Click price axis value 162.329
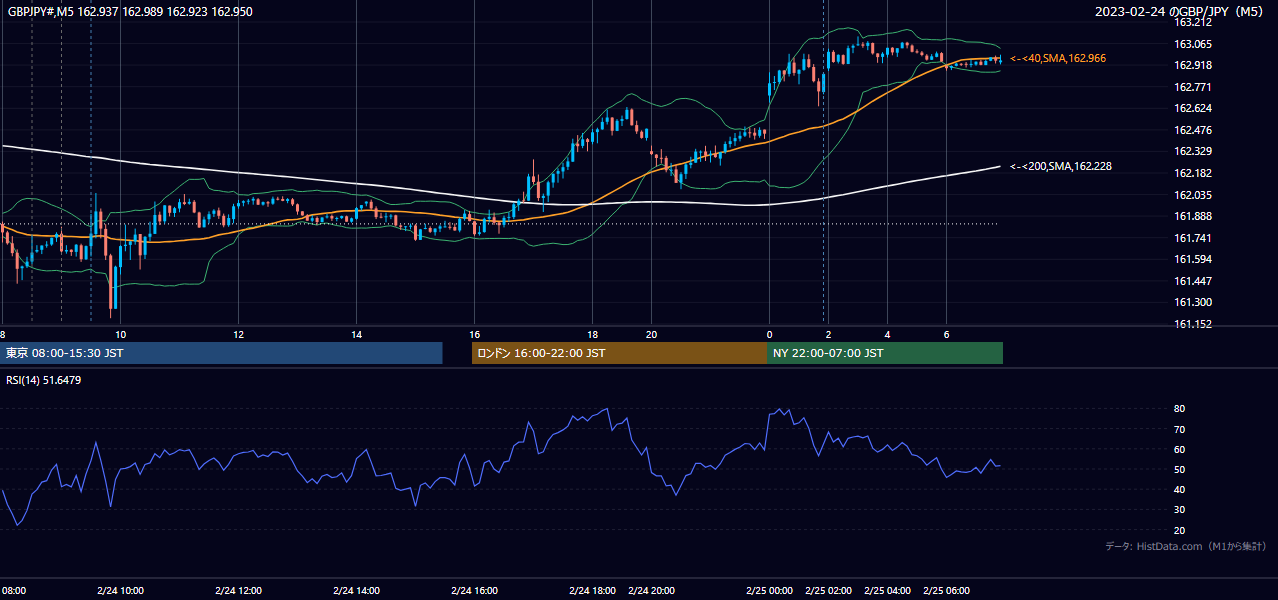 coord(1193,152)
